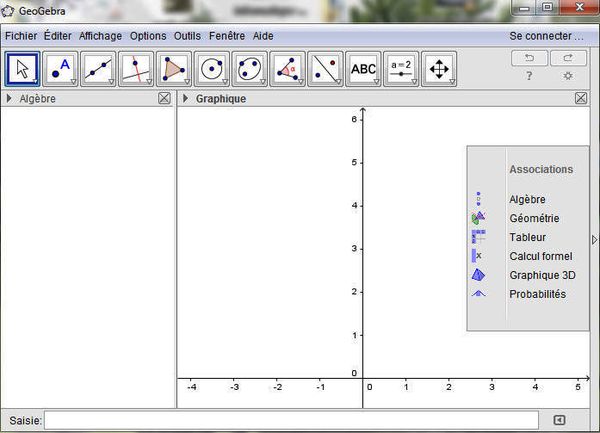Select the Ellipse conic tool

point(250,69)
